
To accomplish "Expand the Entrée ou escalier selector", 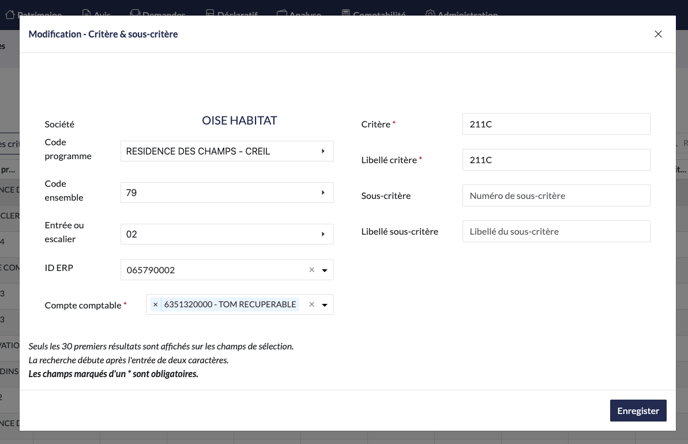I will click(227, 234).
